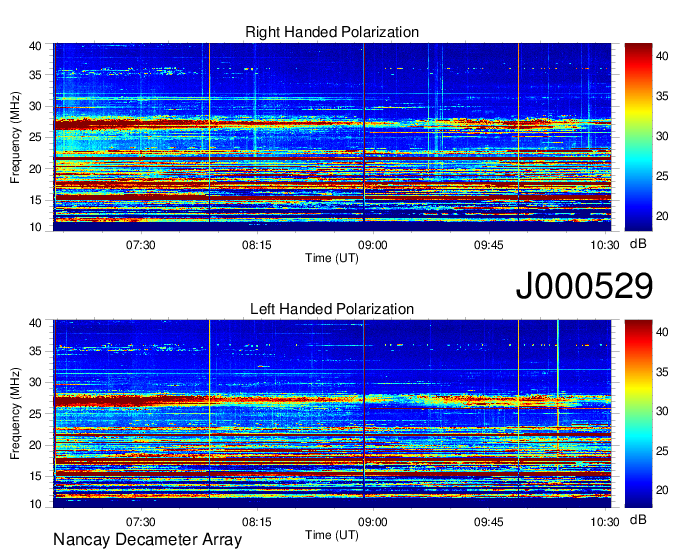Screen dimensions: 680x552
Task: Click the 25 frequency tick on Right Handed plot
Action: (x=35, y=137)
